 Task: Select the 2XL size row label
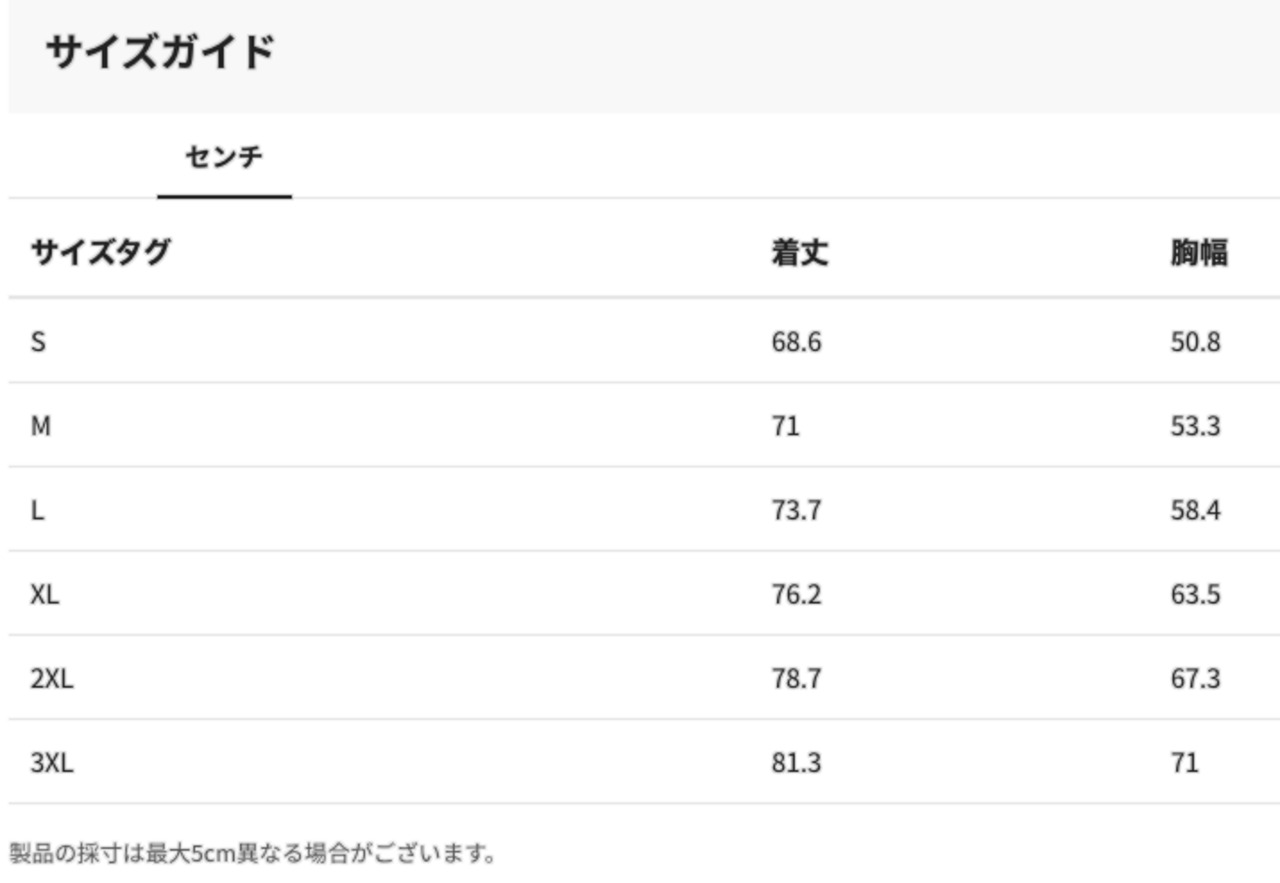(x=52, y=680)
